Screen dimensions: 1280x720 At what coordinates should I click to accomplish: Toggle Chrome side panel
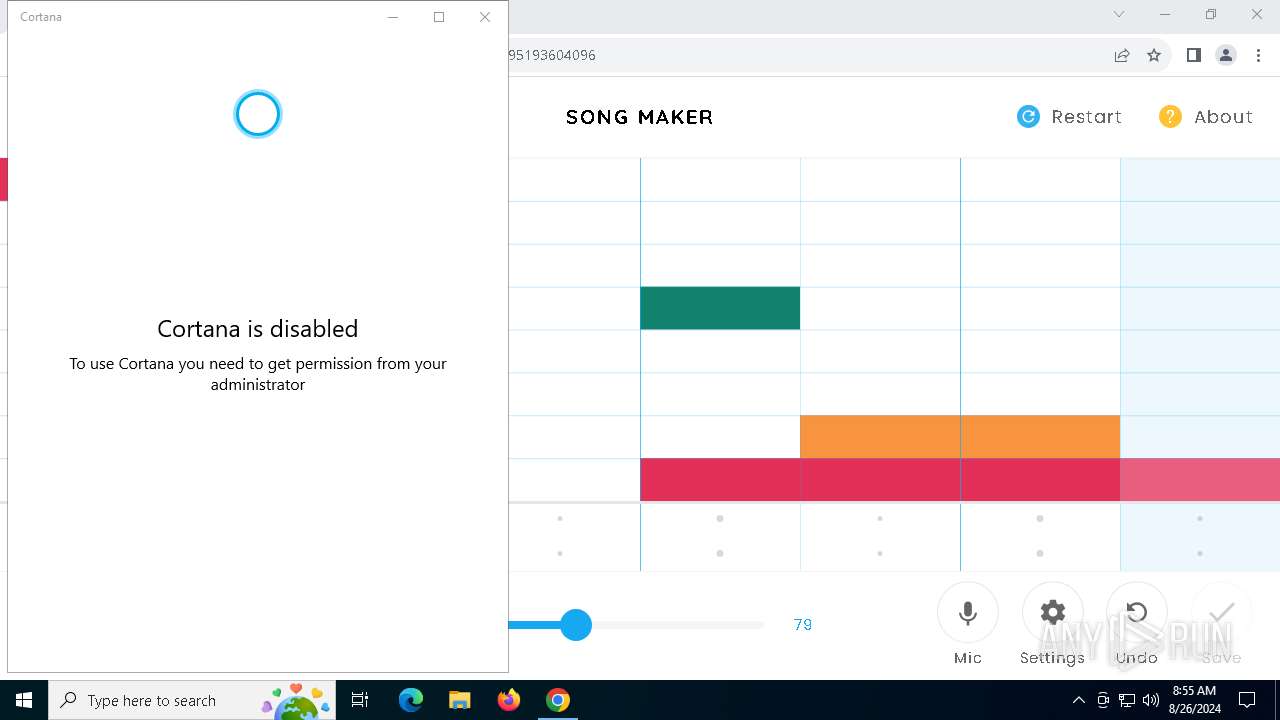(1193, 55)
